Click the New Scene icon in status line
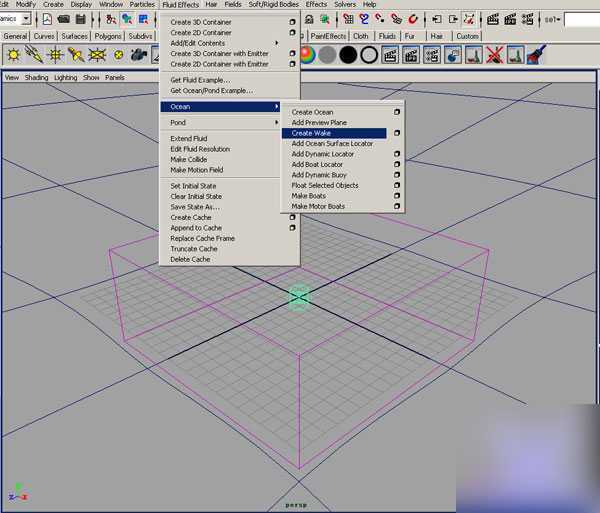 click(x=47, y=19)
